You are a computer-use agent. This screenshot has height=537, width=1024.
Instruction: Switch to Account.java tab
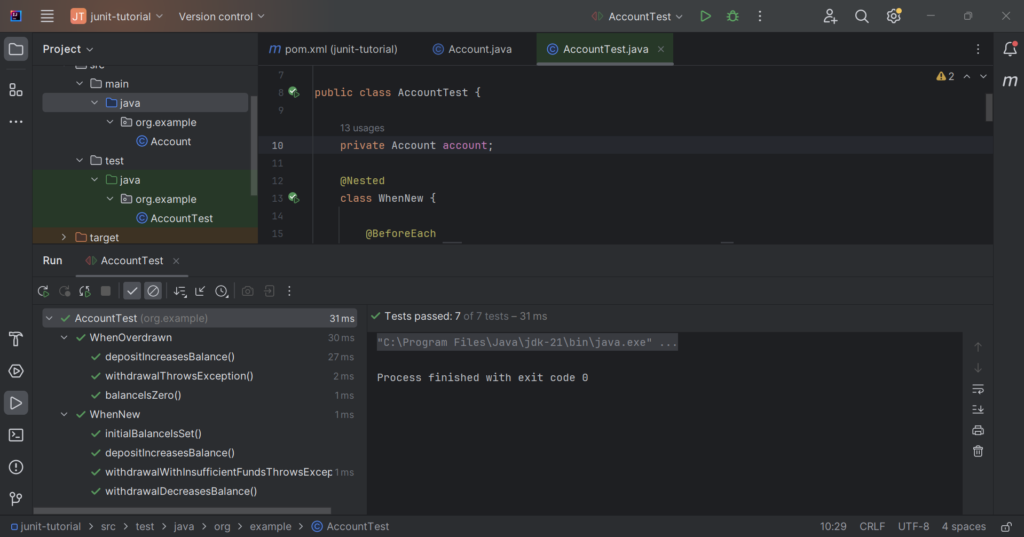(x=472, y=49)
